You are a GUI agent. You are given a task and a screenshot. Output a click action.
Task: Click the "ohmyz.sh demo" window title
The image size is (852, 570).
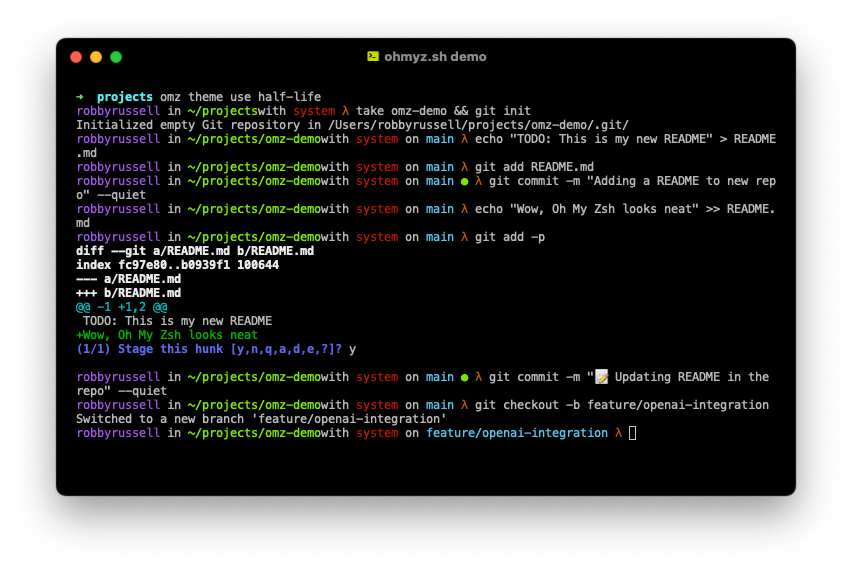(x=435, y=57)
